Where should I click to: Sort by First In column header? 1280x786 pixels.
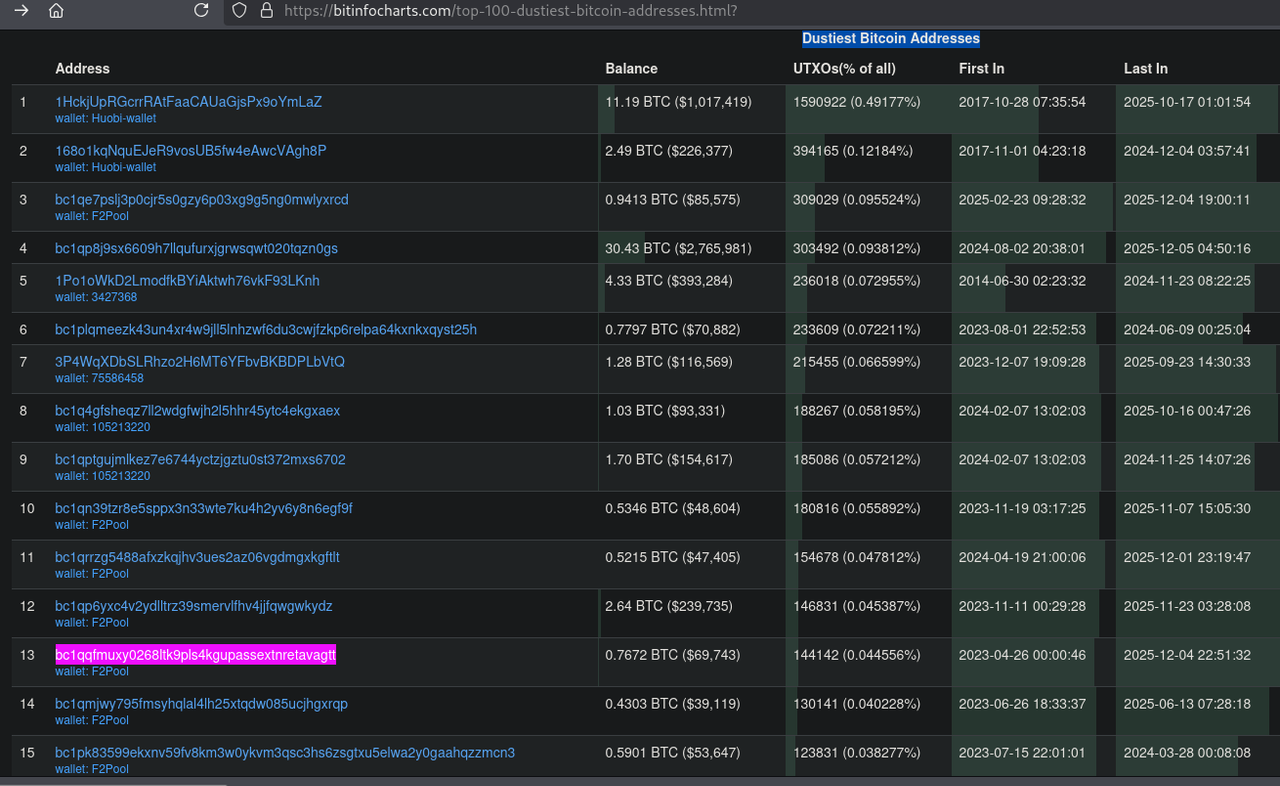pyautogui.click(x=982, y=69)
